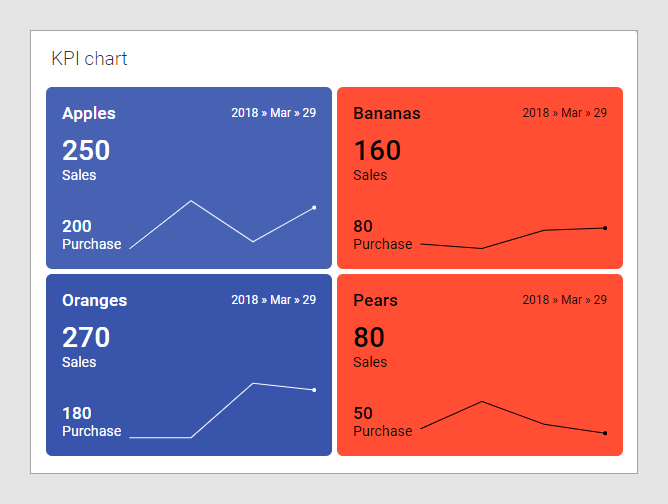668x504 pixels.
Task: Select the Pears tile heading
Action: (x=375, y=300)
